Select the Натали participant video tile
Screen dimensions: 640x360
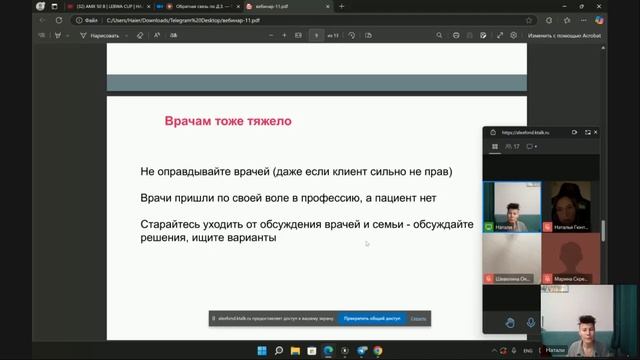tap(512, 207)
